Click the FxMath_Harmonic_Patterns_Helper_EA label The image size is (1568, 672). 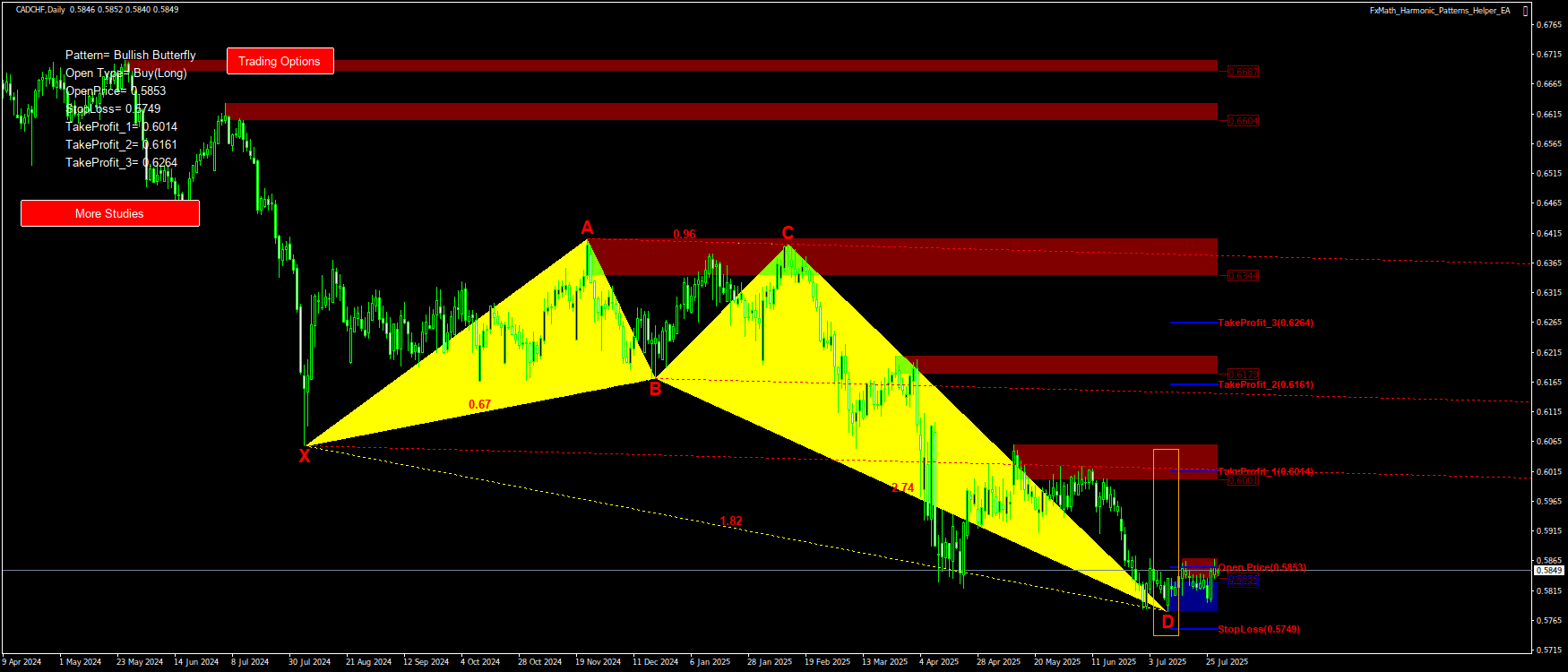pos(1439,11)
